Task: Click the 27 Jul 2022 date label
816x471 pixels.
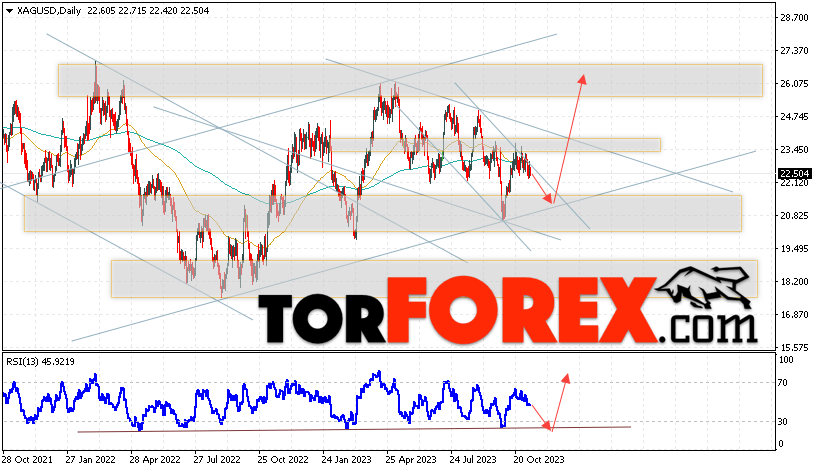Action: [217, 460]
